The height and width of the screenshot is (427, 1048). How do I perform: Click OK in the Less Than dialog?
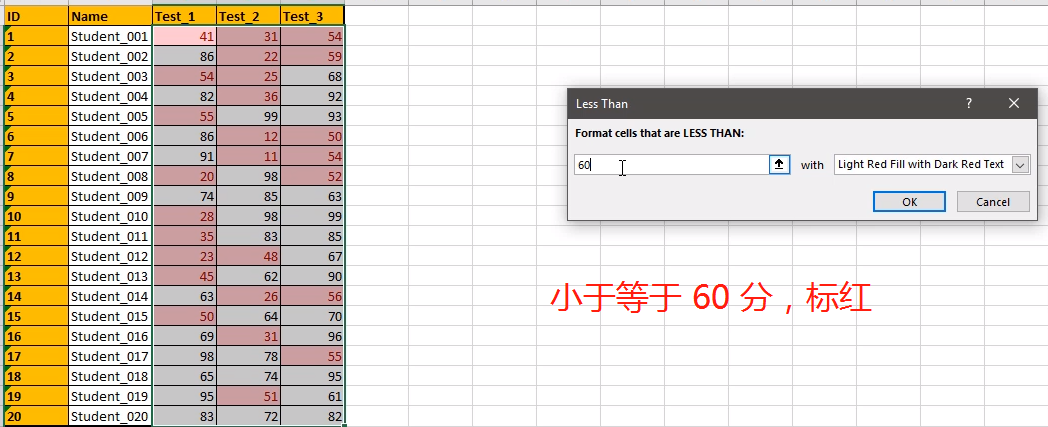(x=909, y=202)
